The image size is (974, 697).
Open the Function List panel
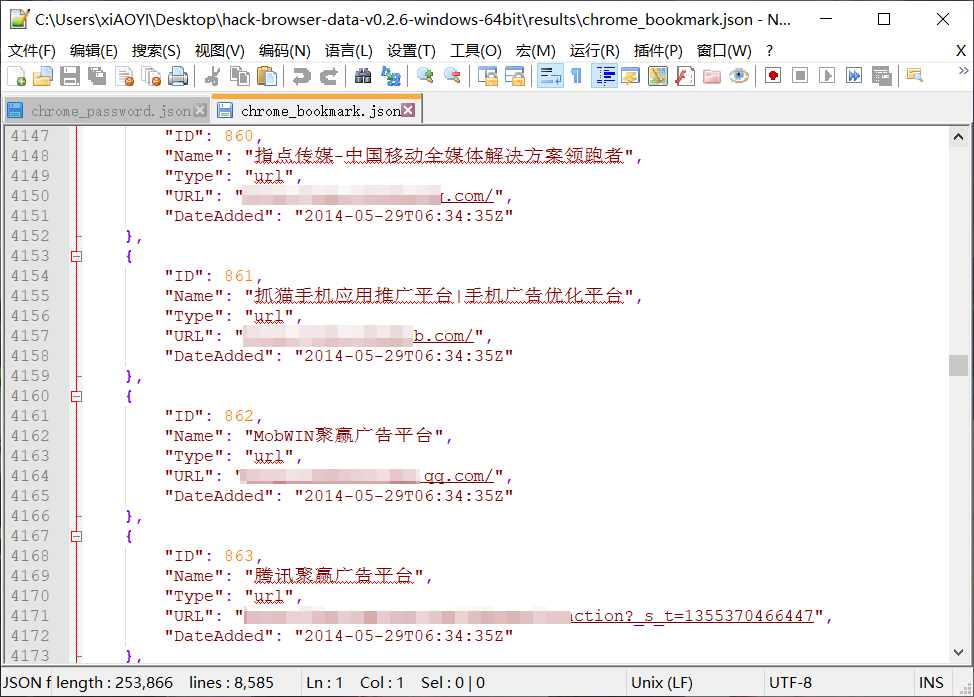685,76
